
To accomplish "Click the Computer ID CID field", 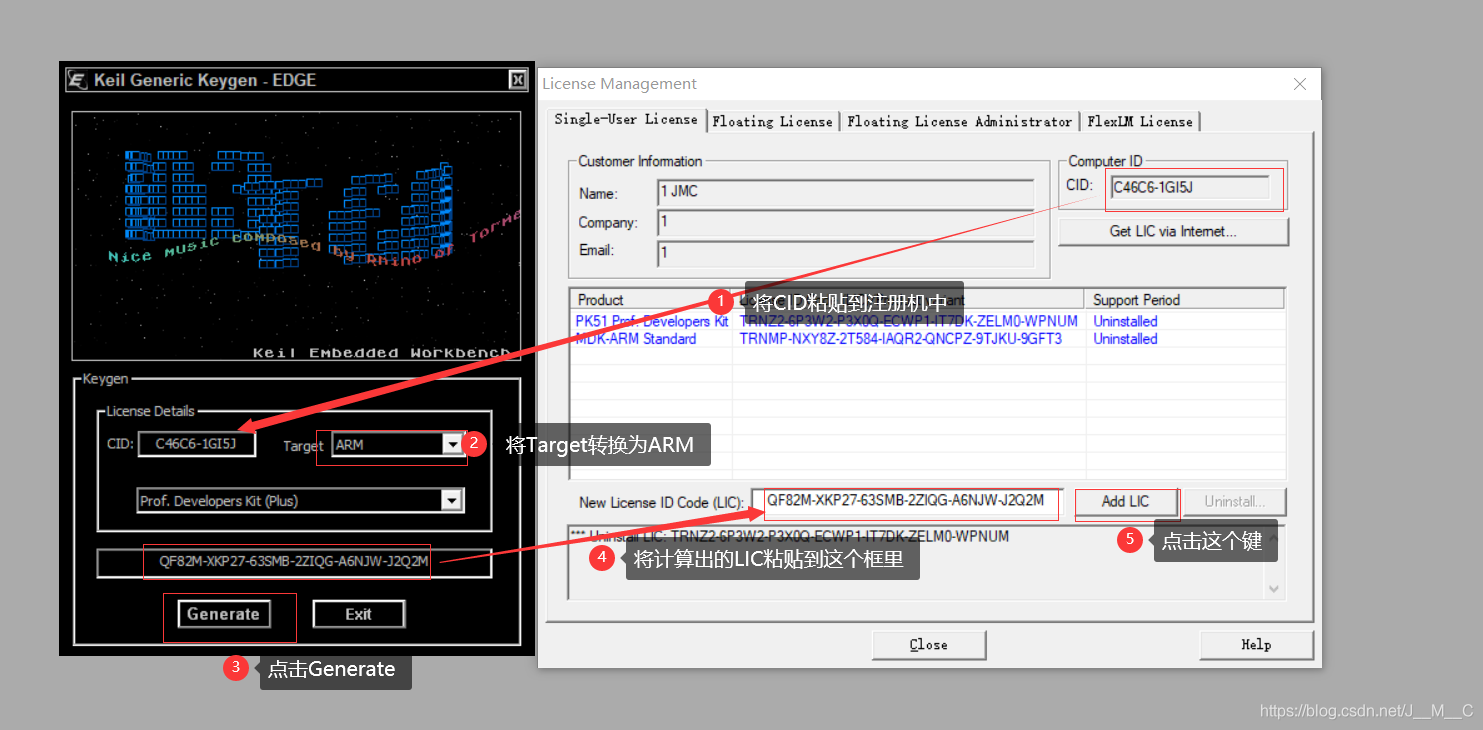I will click(x=1189, y=186).
